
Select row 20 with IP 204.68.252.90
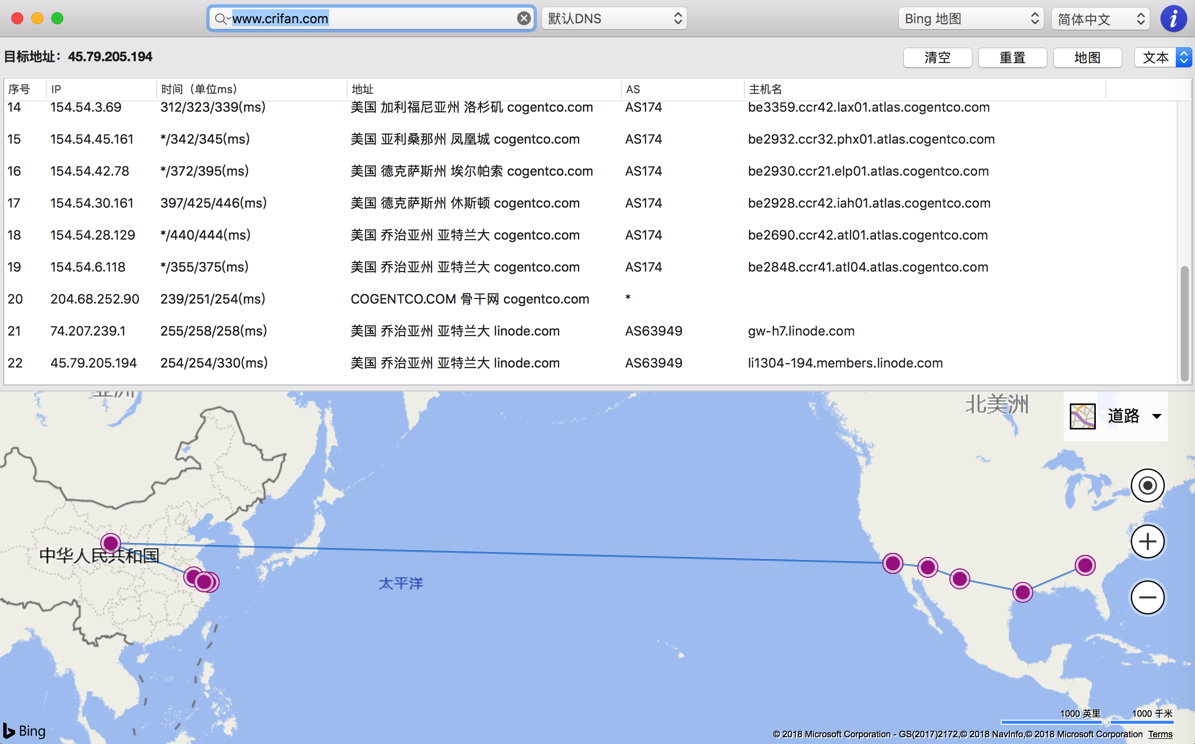(591, 300)
